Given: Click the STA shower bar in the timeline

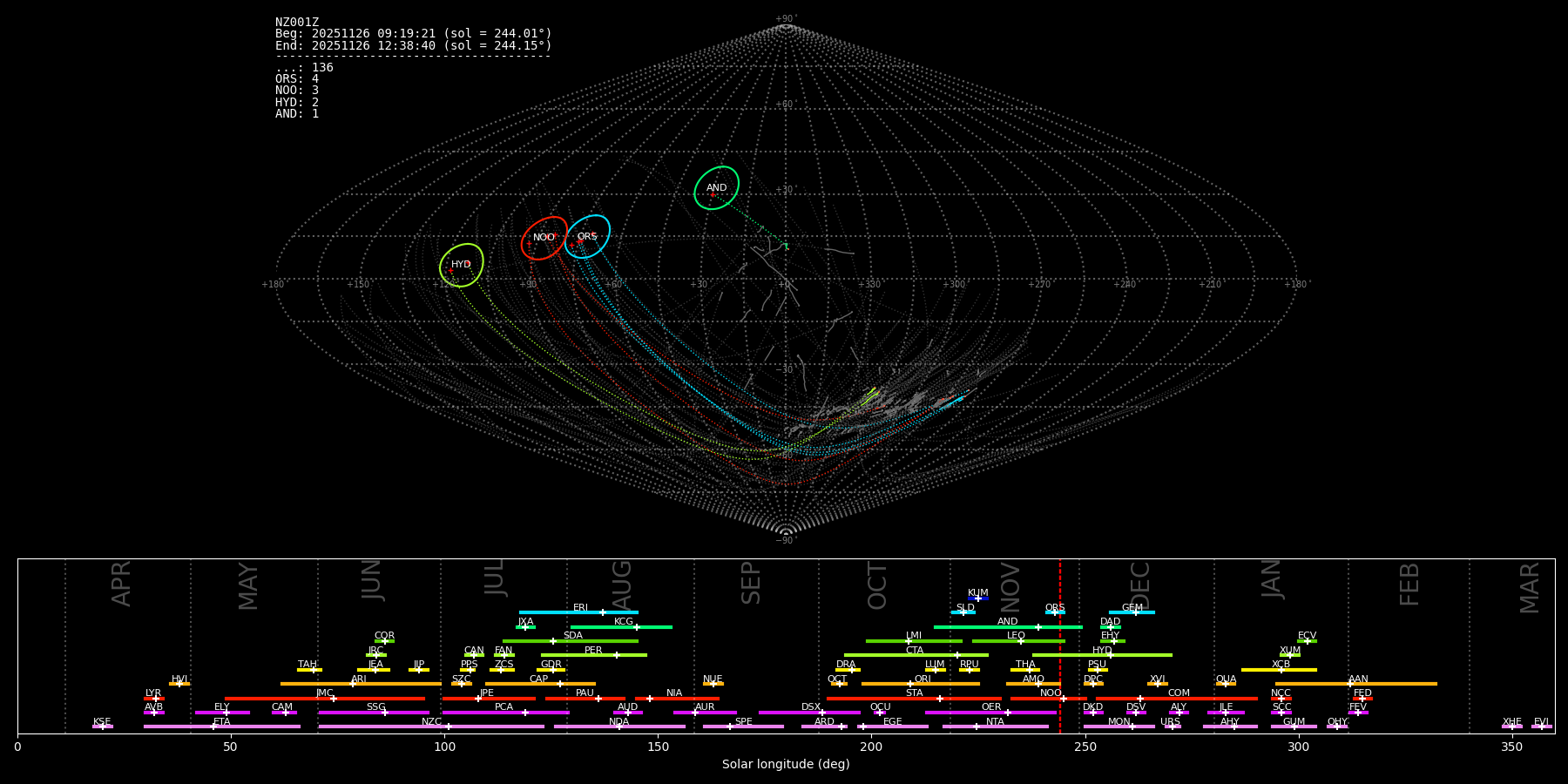Looking at the screenshot, I should pos(914,698).
